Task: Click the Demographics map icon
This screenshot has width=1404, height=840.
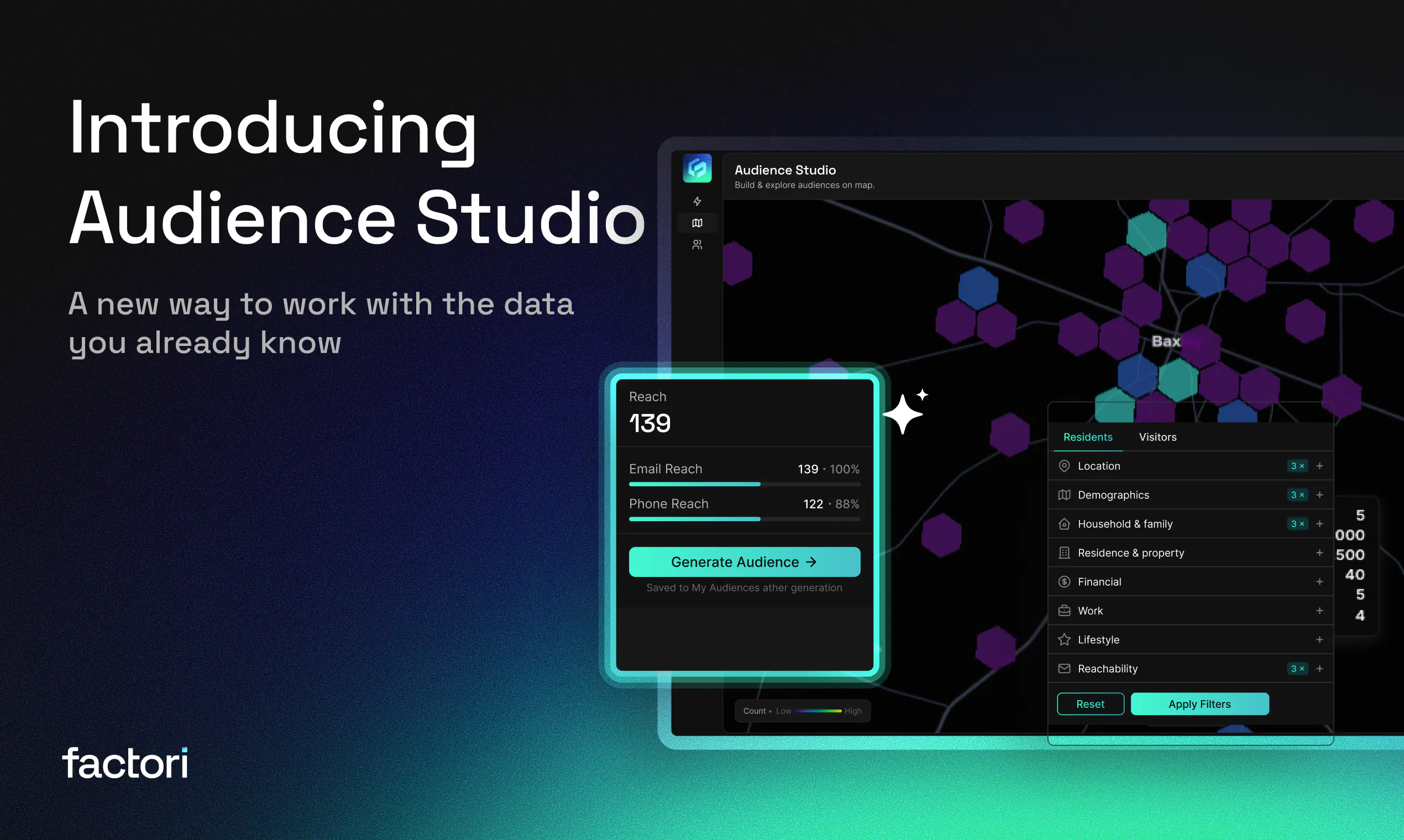Action: pyautogui.click(x=1064, y=495)
